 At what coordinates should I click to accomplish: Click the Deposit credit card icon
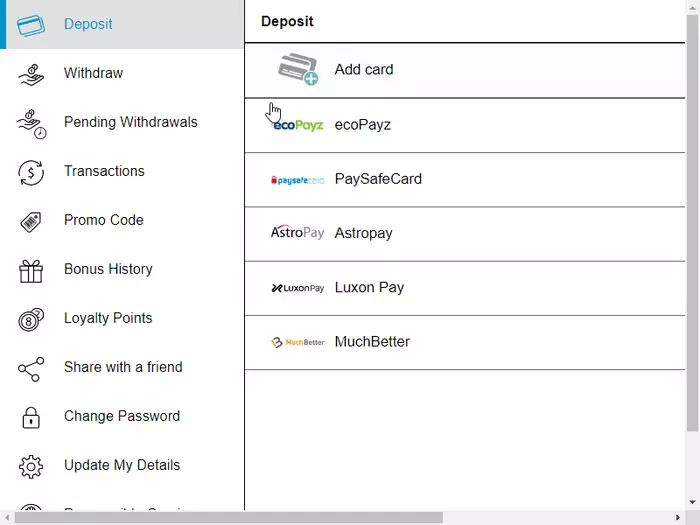(x=31, y=25)
